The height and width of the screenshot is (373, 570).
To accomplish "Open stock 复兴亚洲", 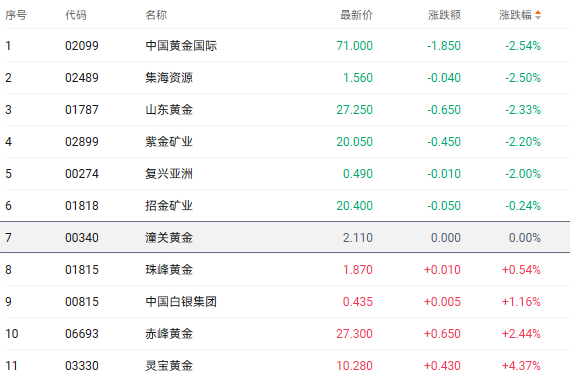I will [x=169, y=173].
